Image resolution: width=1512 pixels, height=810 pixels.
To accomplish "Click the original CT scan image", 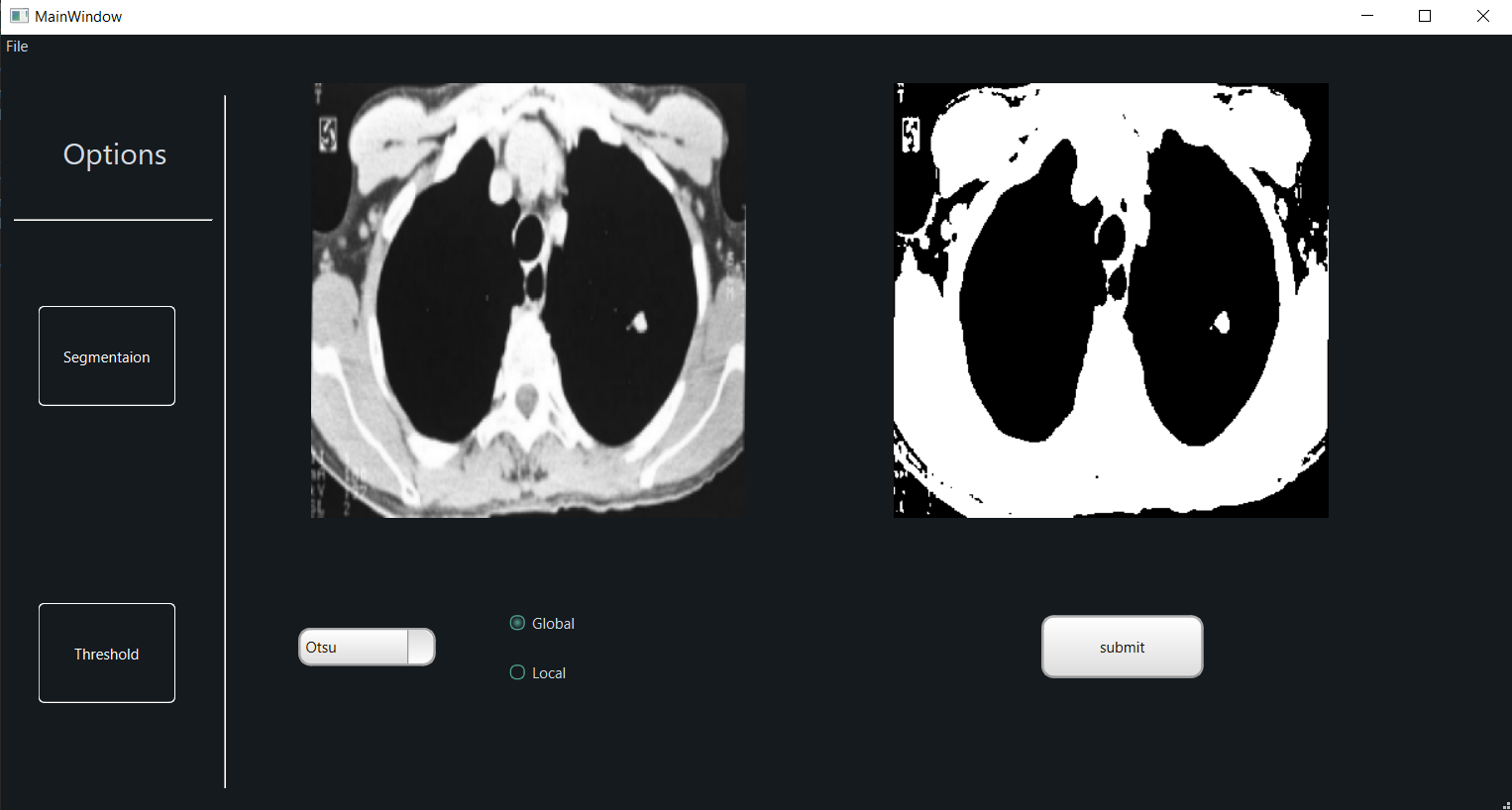I will point(528,299).
